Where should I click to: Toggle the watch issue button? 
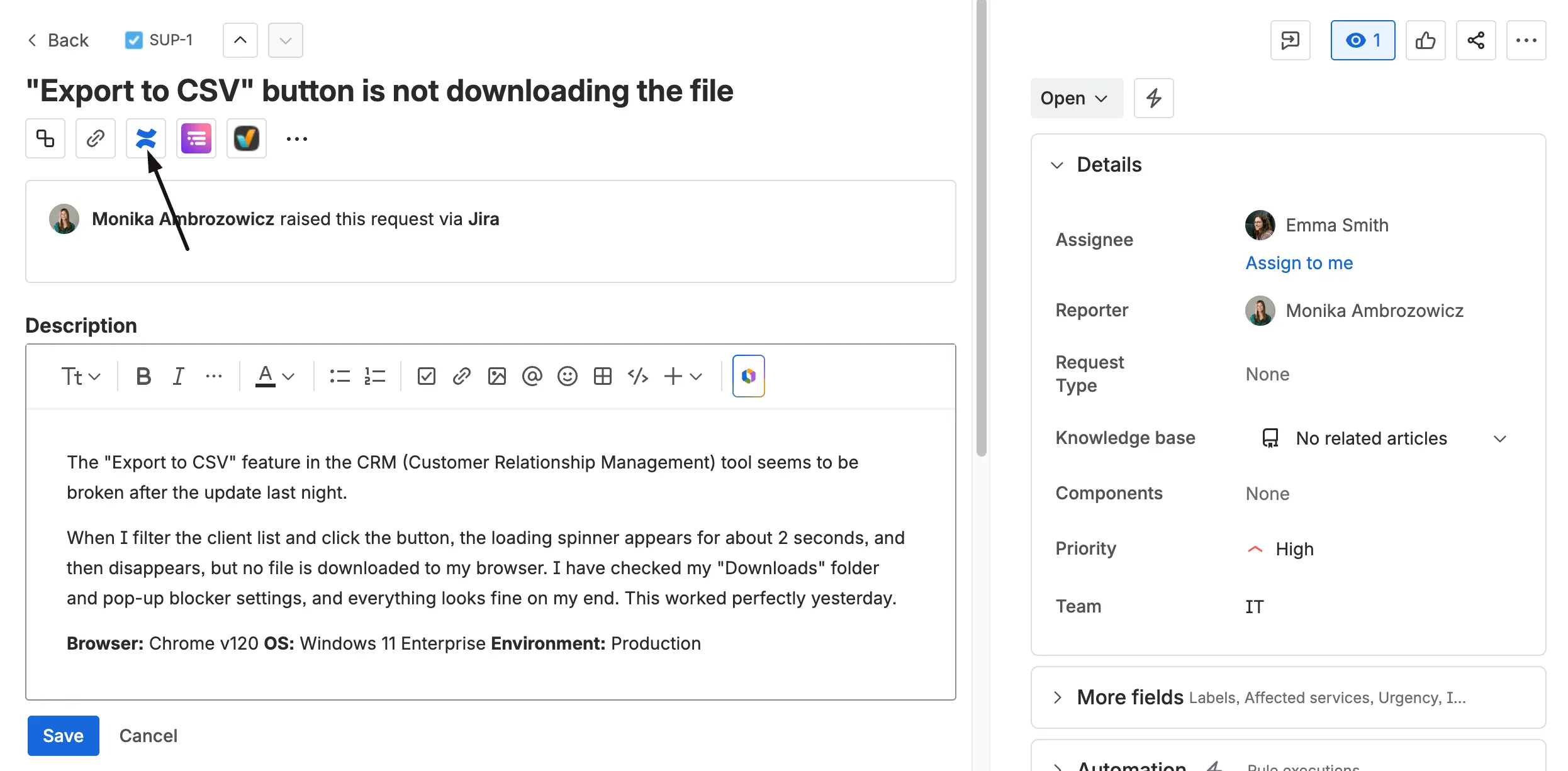(1363, 40)
